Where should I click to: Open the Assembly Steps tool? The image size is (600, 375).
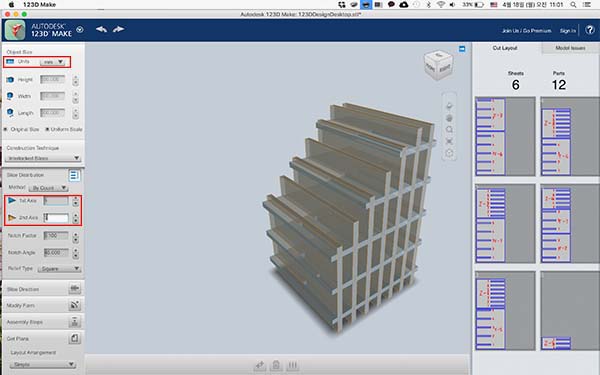[74, 321]
